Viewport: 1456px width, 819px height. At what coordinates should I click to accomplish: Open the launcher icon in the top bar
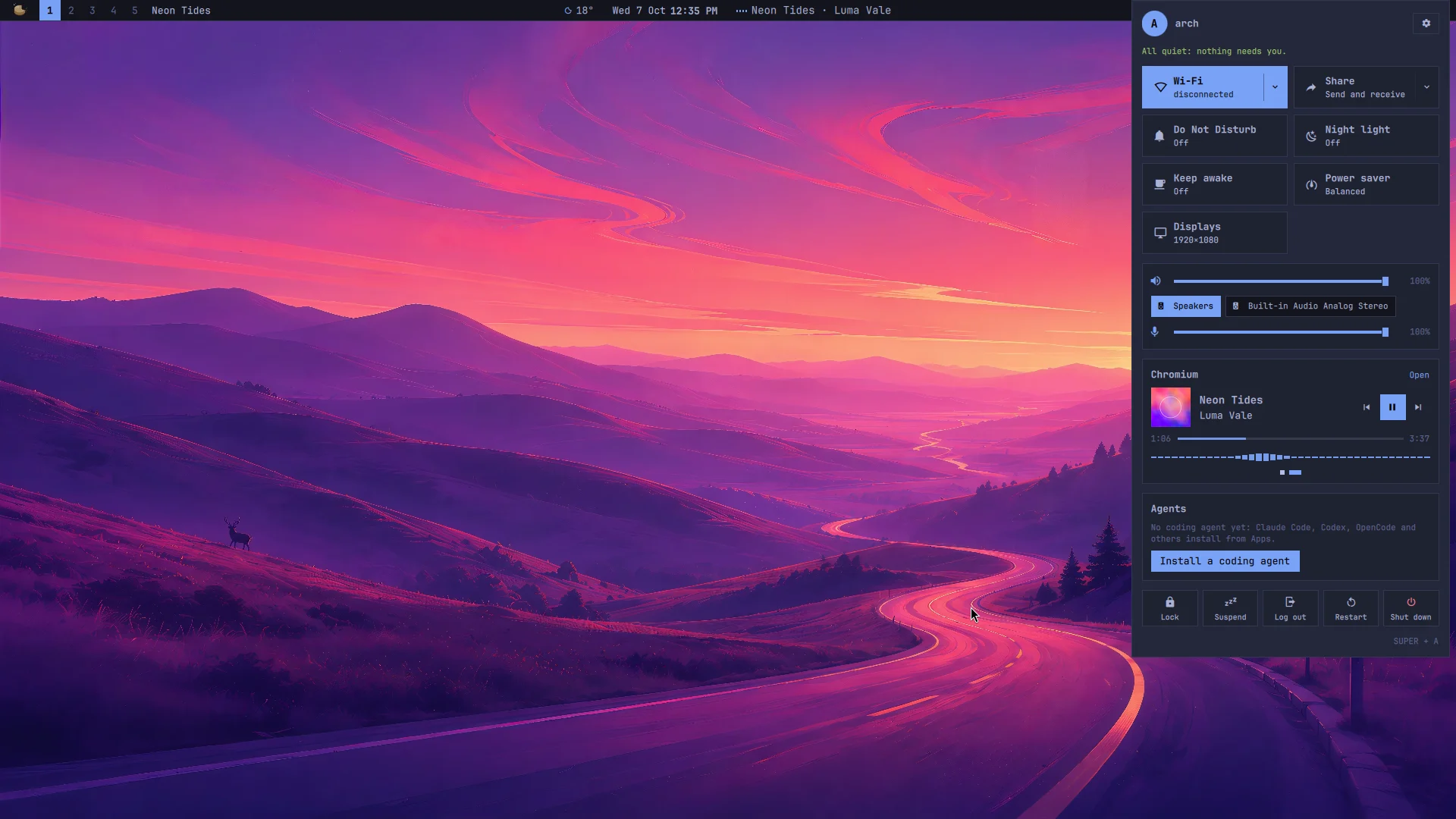[x=20, y=10]
